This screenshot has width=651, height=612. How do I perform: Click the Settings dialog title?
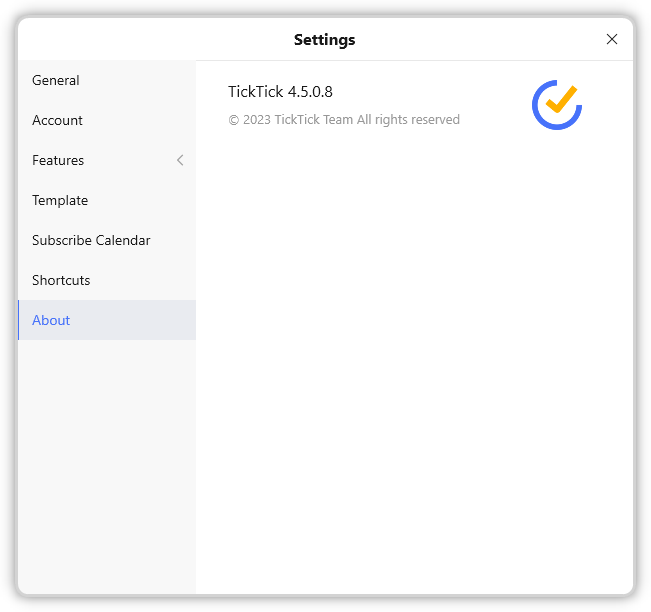(x=325, y=40)
